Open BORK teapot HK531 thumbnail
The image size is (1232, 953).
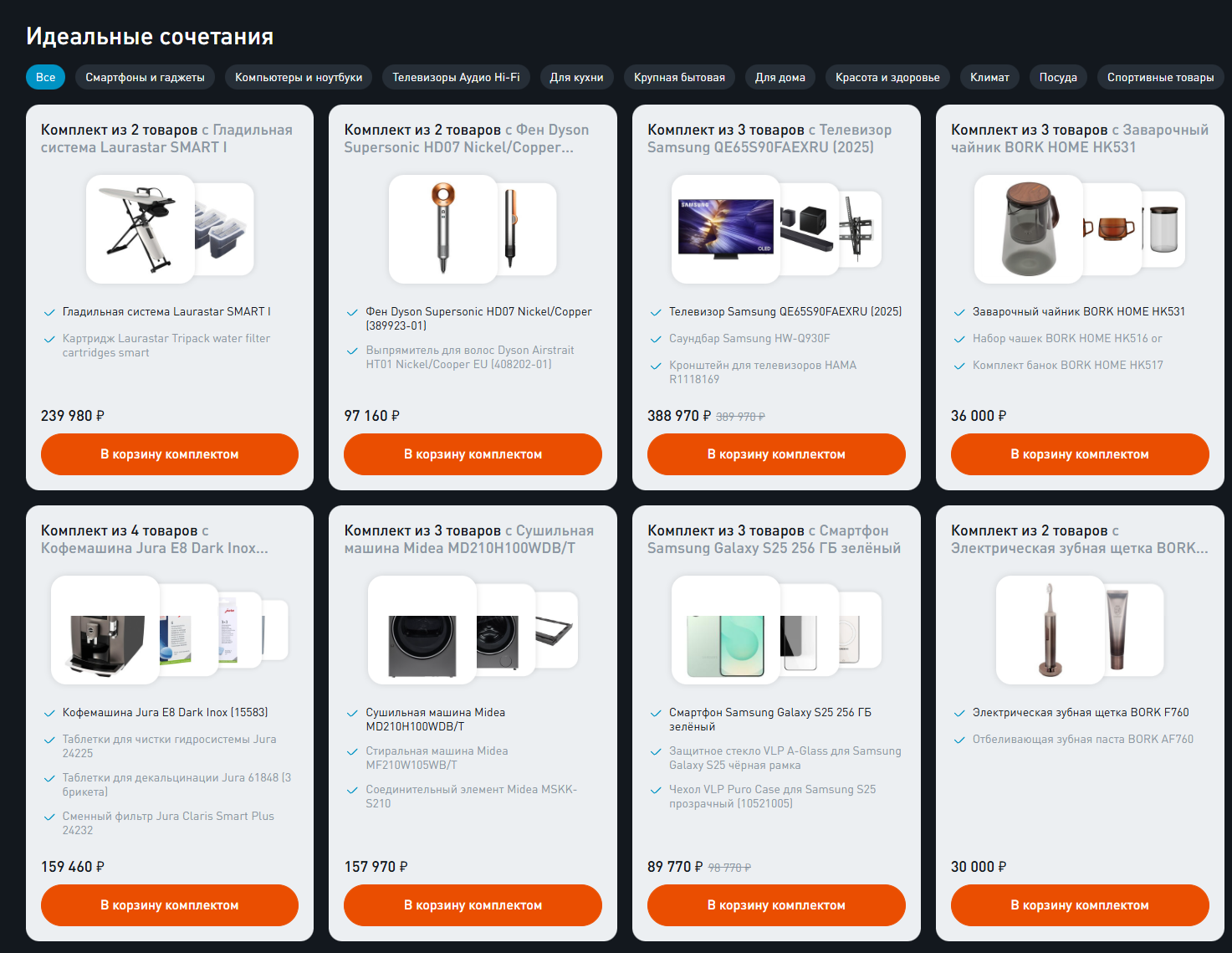(1029, 229)
